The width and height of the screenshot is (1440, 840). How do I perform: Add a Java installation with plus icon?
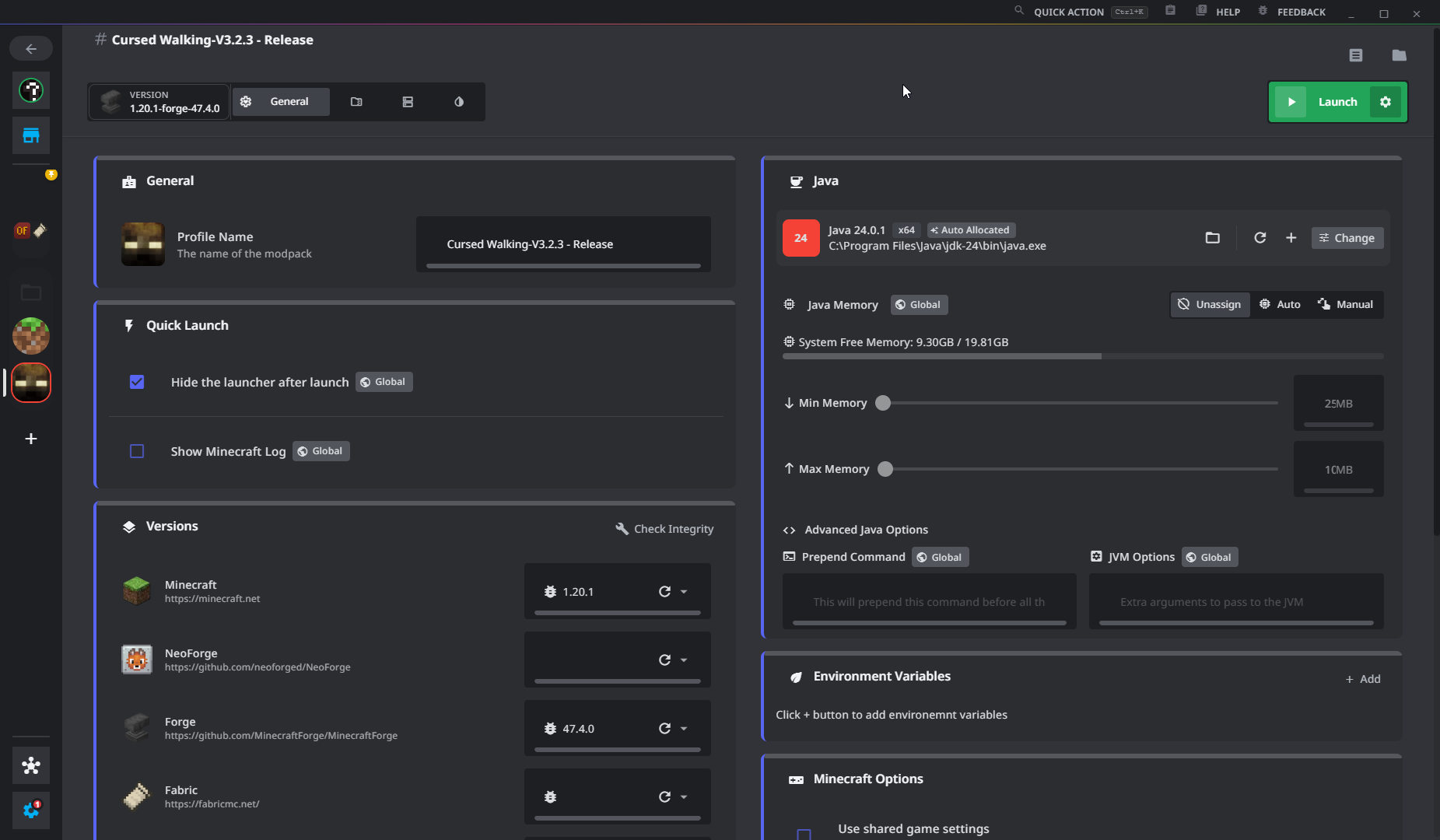pyautogui.click(x=1291, y=238)
